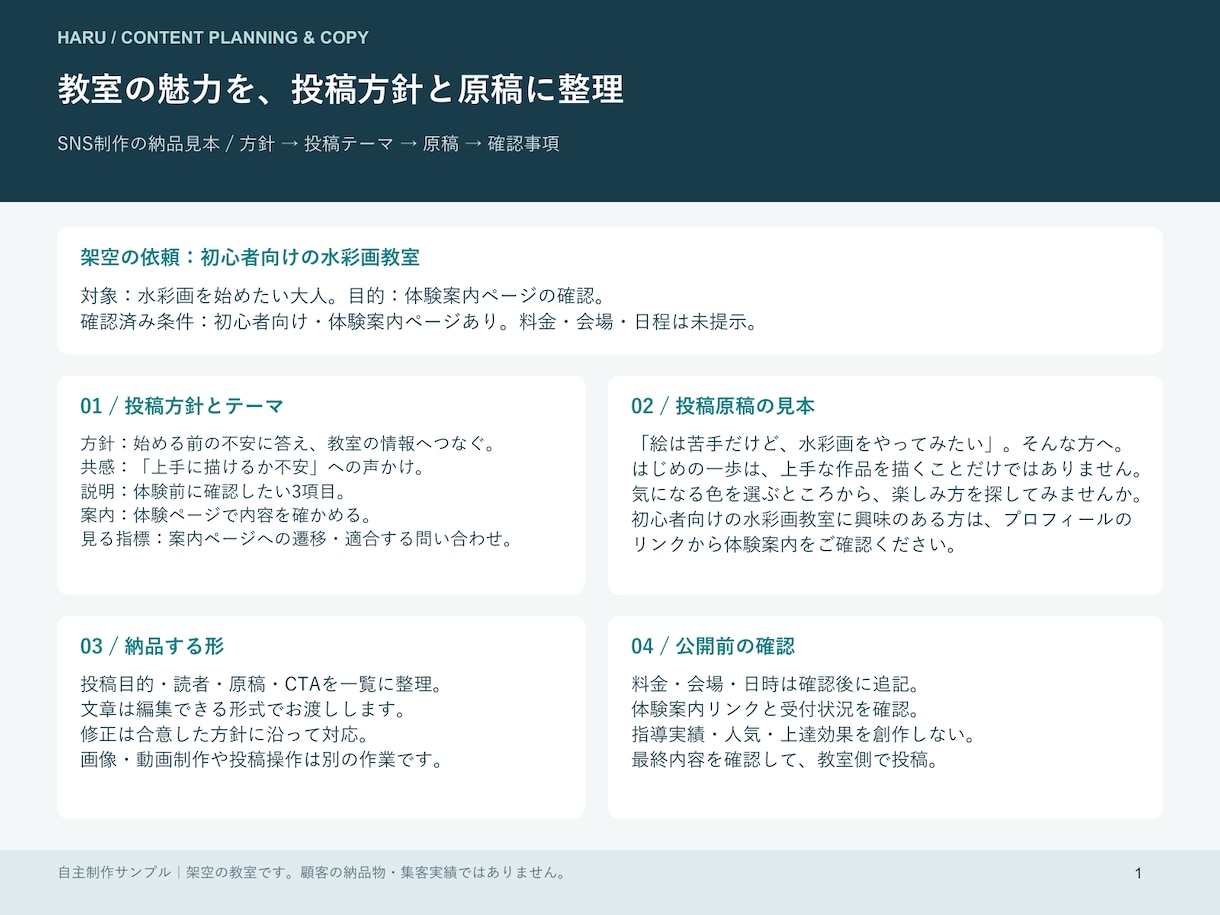1220x915 pixels.
Task: Select the line '最終内容を確認して、教室側で投稿。'
Action: pos(785,759)
